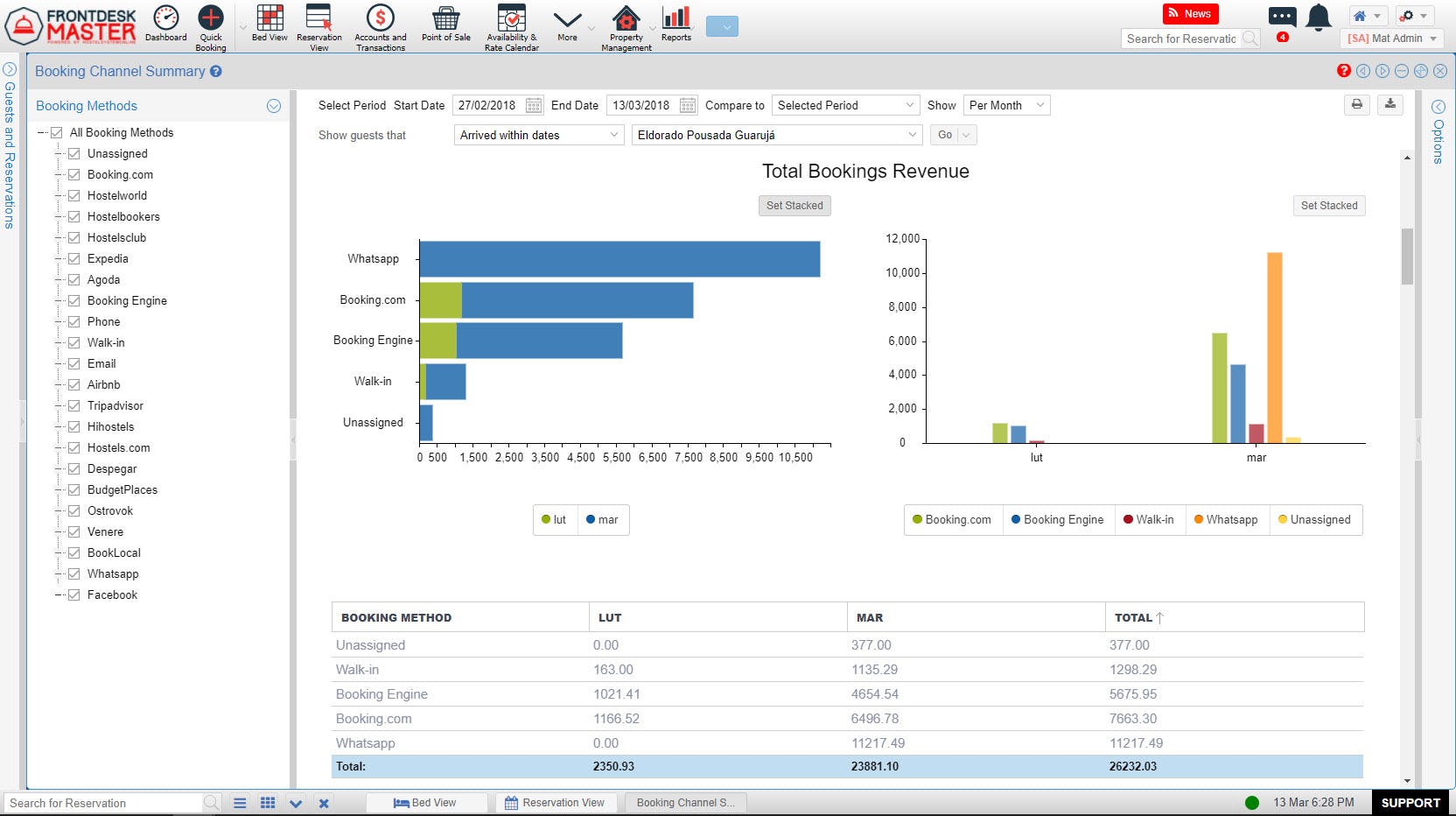Open Point of Sale basket icon
This screenshot has width=1456, height=816.
tap(446, 18)
